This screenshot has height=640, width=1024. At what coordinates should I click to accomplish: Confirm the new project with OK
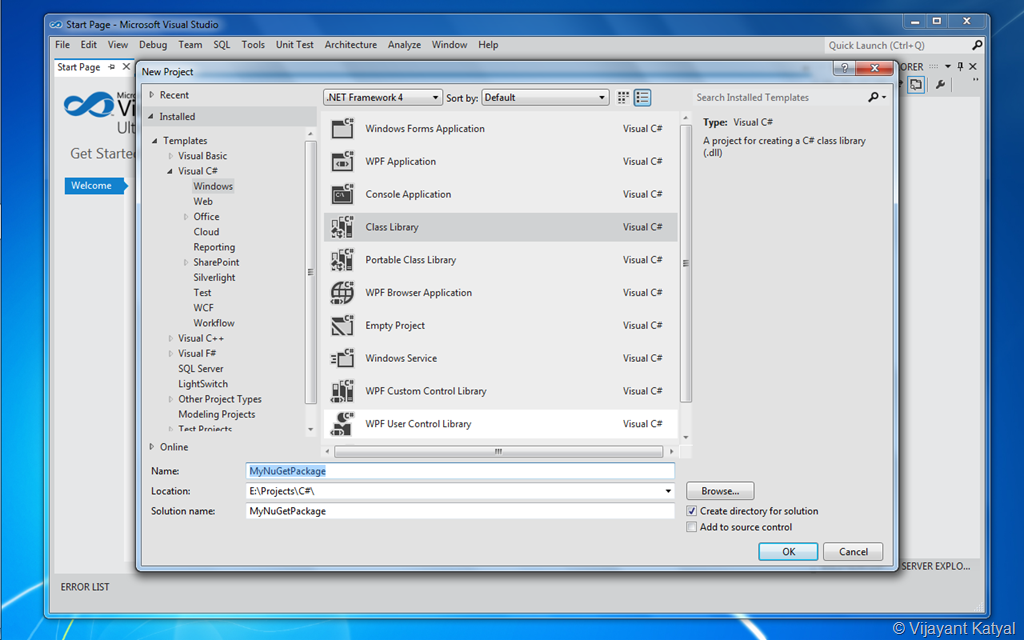point(788,552)
